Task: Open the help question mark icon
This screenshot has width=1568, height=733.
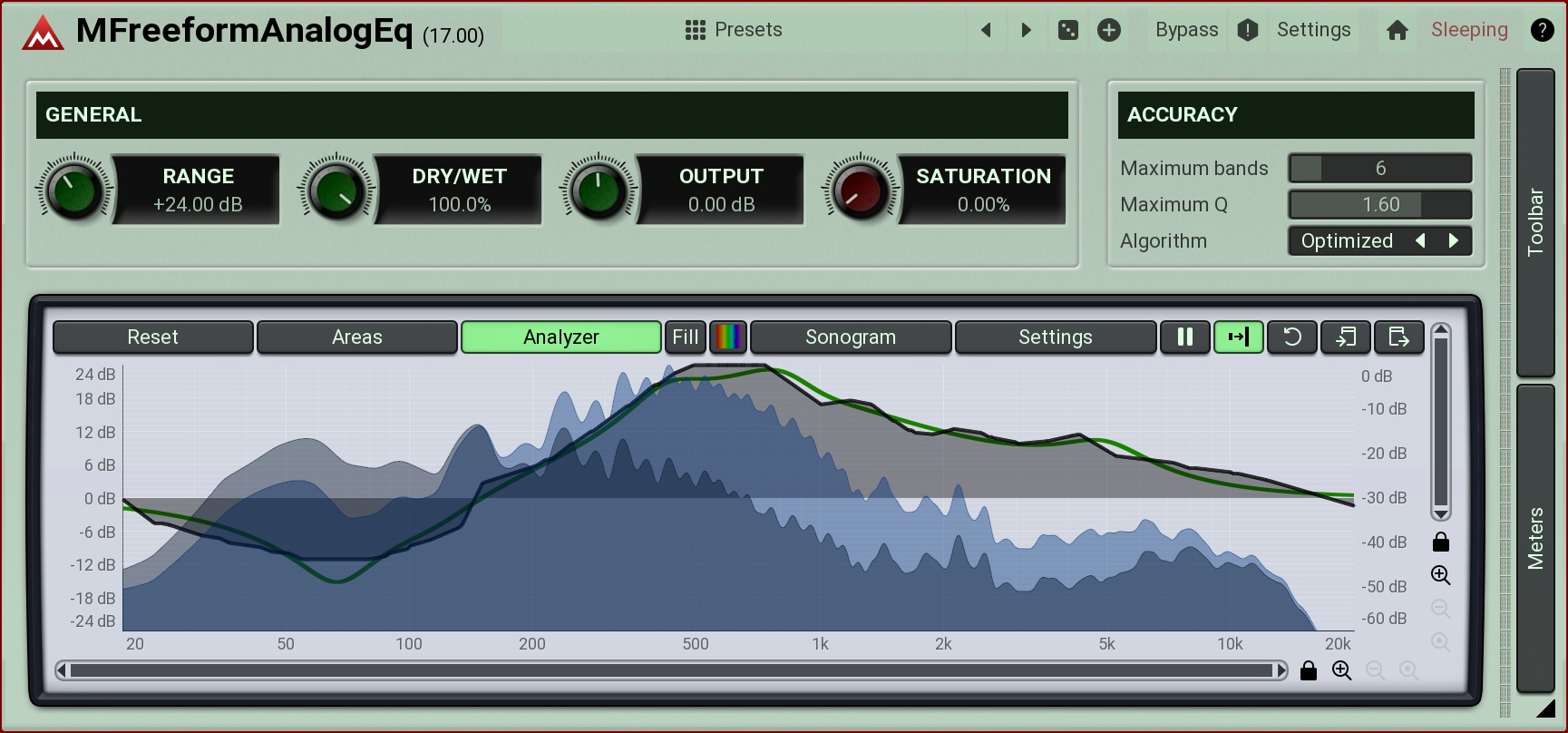Action: 1542,30
